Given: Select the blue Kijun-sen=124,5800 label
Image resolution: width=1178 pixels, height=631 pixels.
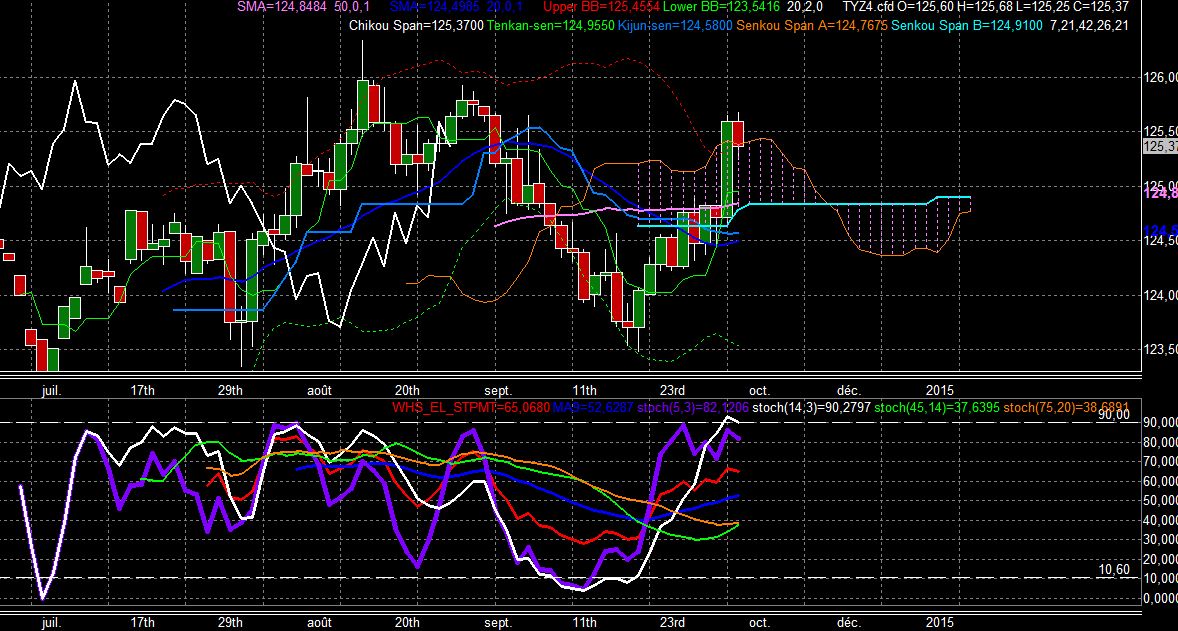Looking at the screenshot, I should pos(675,26).
